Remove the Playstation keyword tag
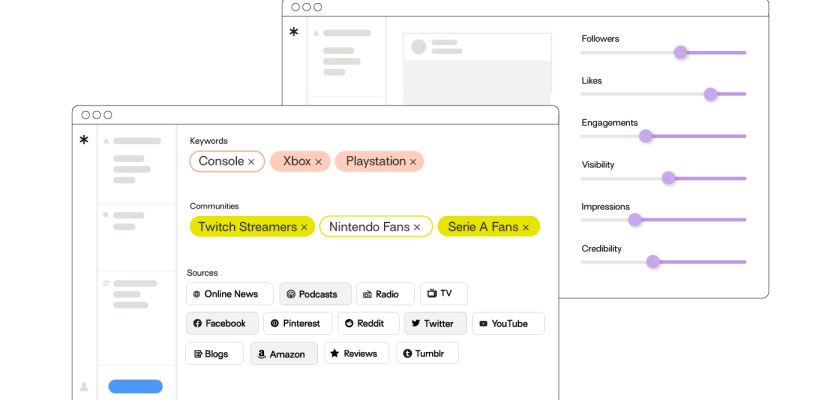The height and width of the screenshot is (400, 840). click(x=413, y=162)
